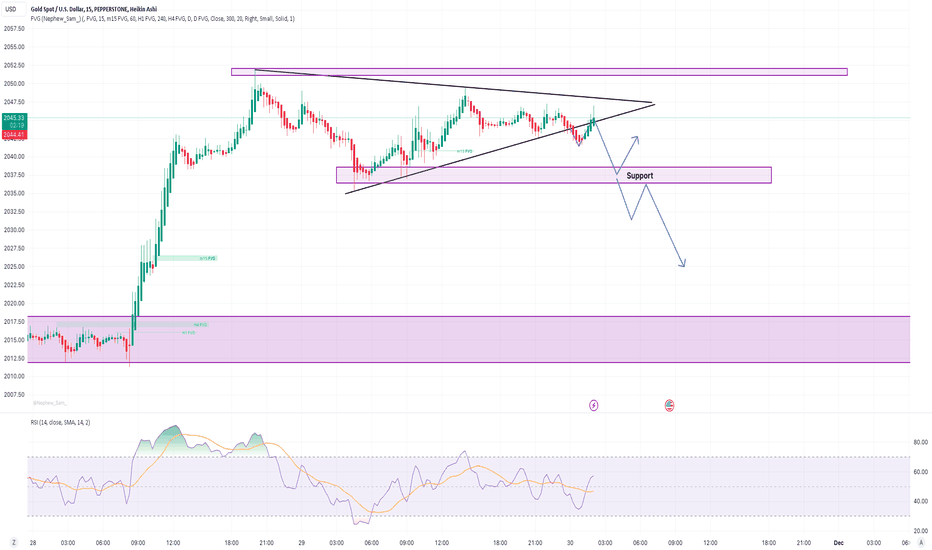
Task: Click the red 2044.41 price label
Action: point(14,135)
